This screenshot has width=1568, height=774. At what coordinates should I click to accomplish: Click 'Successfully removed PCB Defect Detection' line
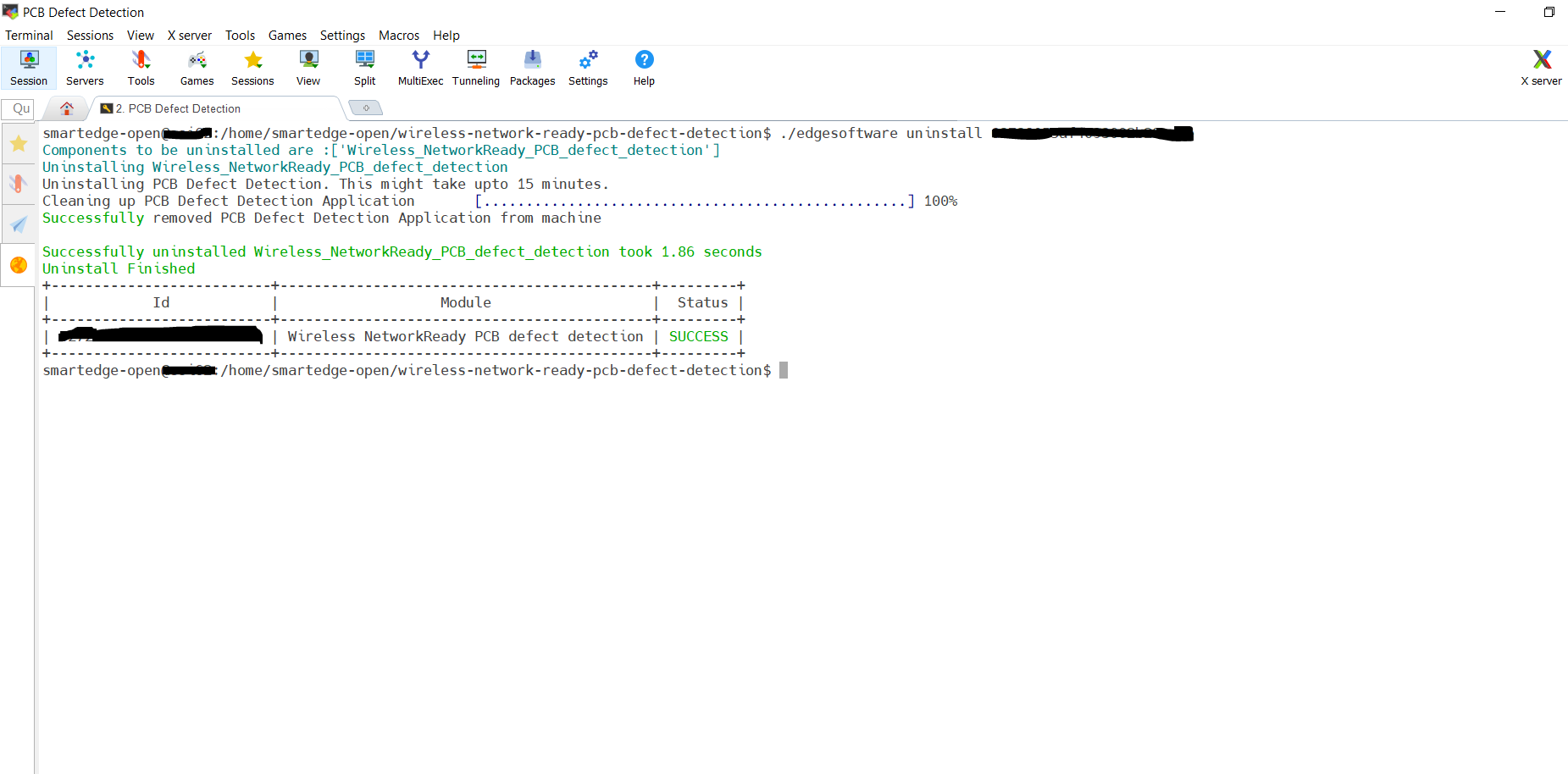[322, 218]
